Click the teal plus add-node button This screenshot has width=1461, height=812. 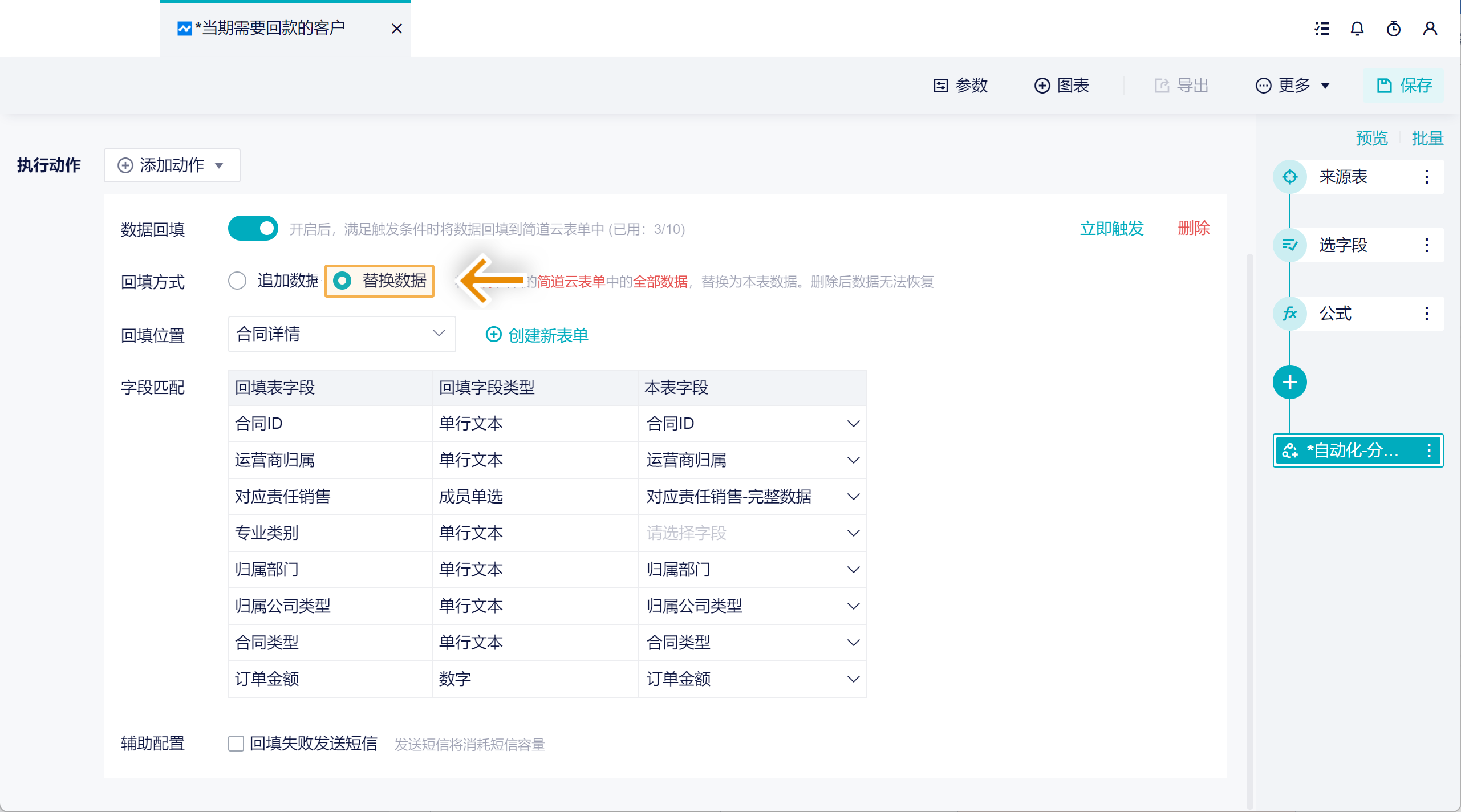pyautogui.click(x=1289, y=382)
